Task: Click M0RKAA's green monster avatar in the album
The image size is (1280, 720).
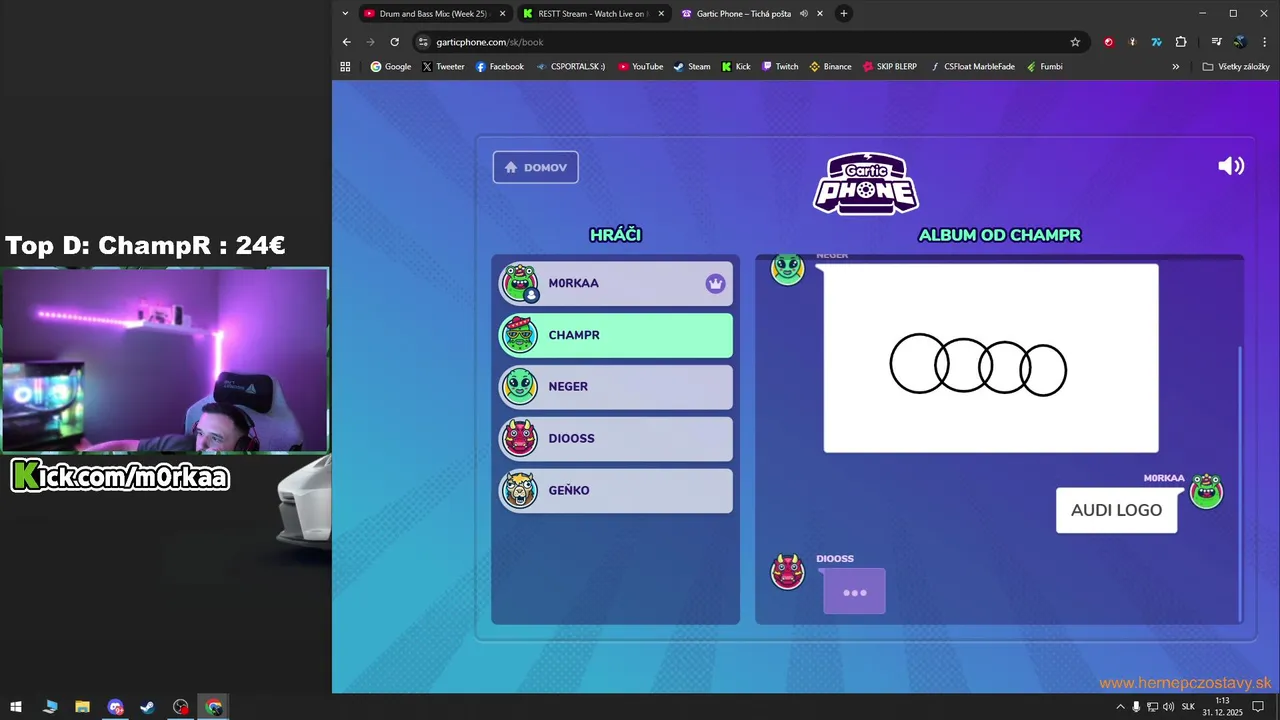Action: (1206, 491)
